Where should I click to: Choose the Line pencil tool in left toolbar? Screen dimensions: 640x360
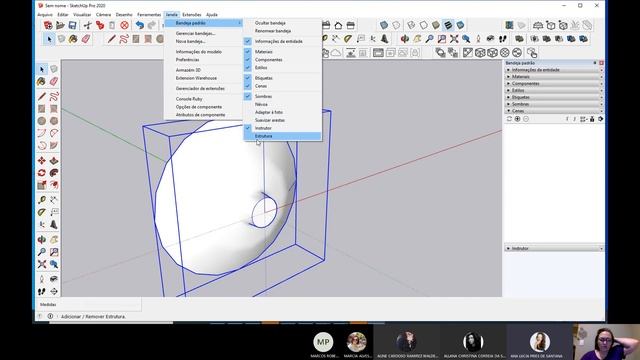pos(41,96)
